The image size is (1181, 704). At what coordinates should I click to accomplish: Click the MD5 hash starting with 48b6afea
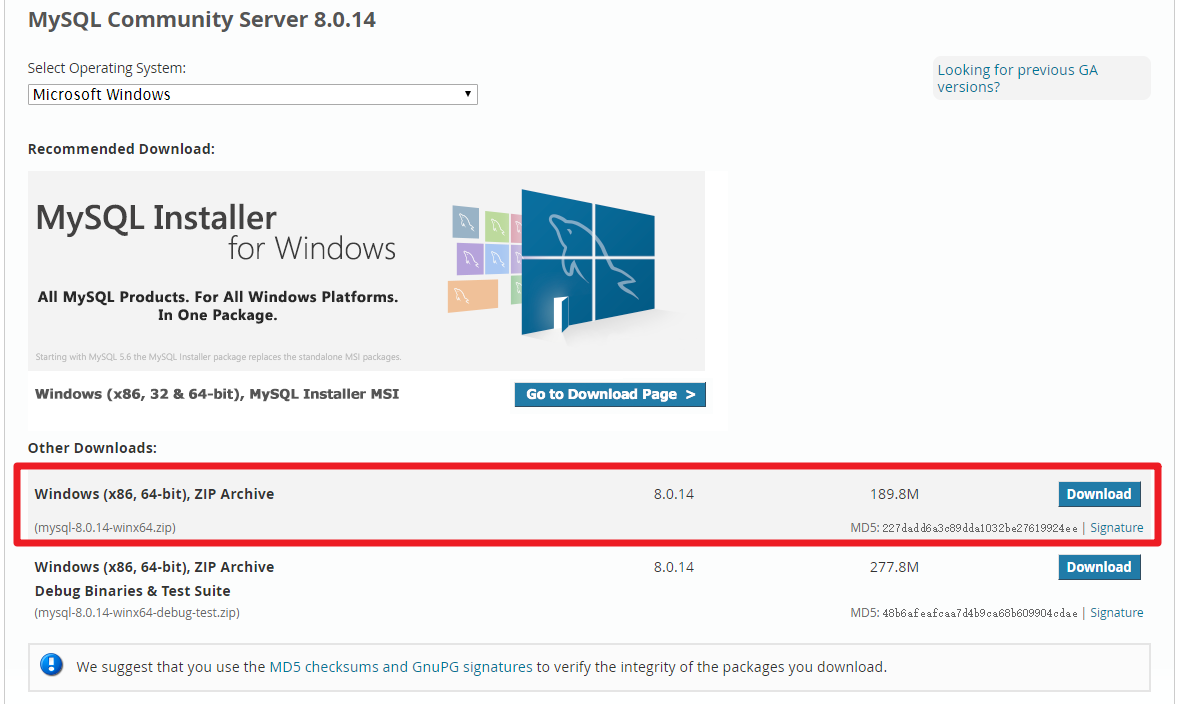coord(979,614)
